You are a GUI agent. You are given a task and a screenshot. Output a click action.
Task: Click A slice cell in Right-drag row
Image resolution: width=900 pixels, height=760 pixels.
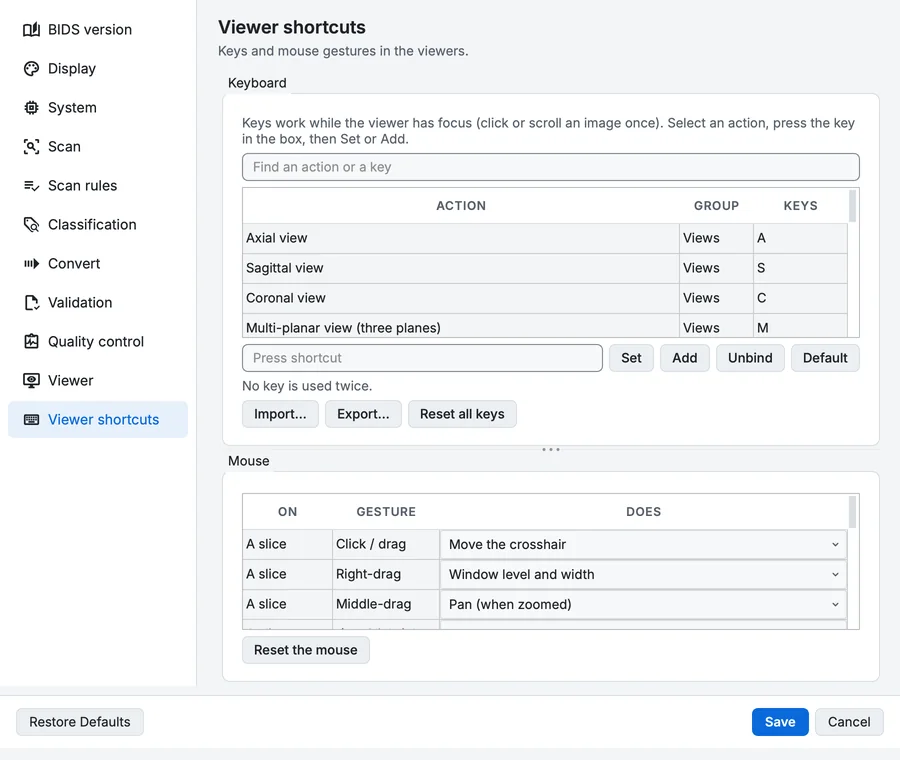click(288, 574)
